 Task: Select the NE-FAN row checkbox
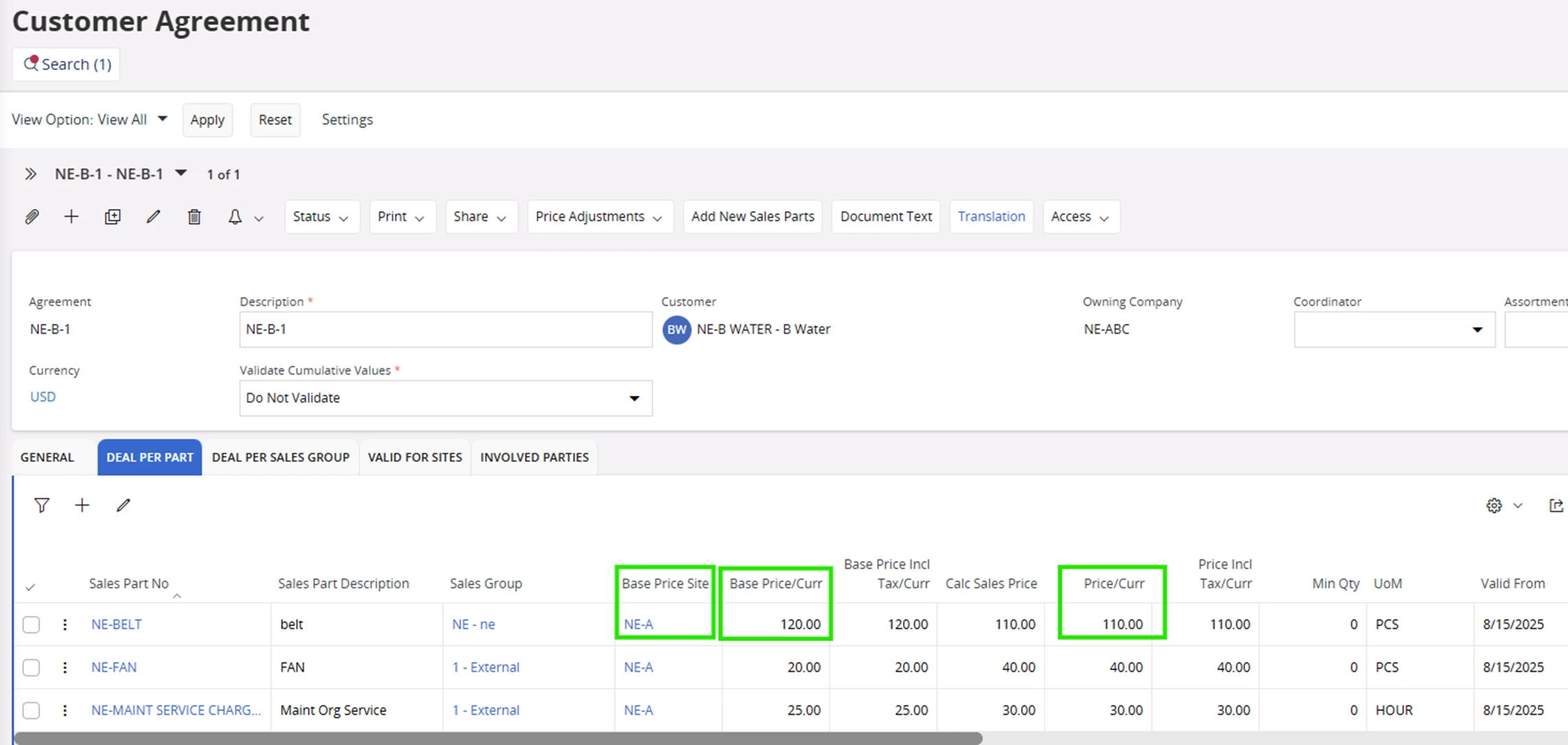click(x=31, y=667)
